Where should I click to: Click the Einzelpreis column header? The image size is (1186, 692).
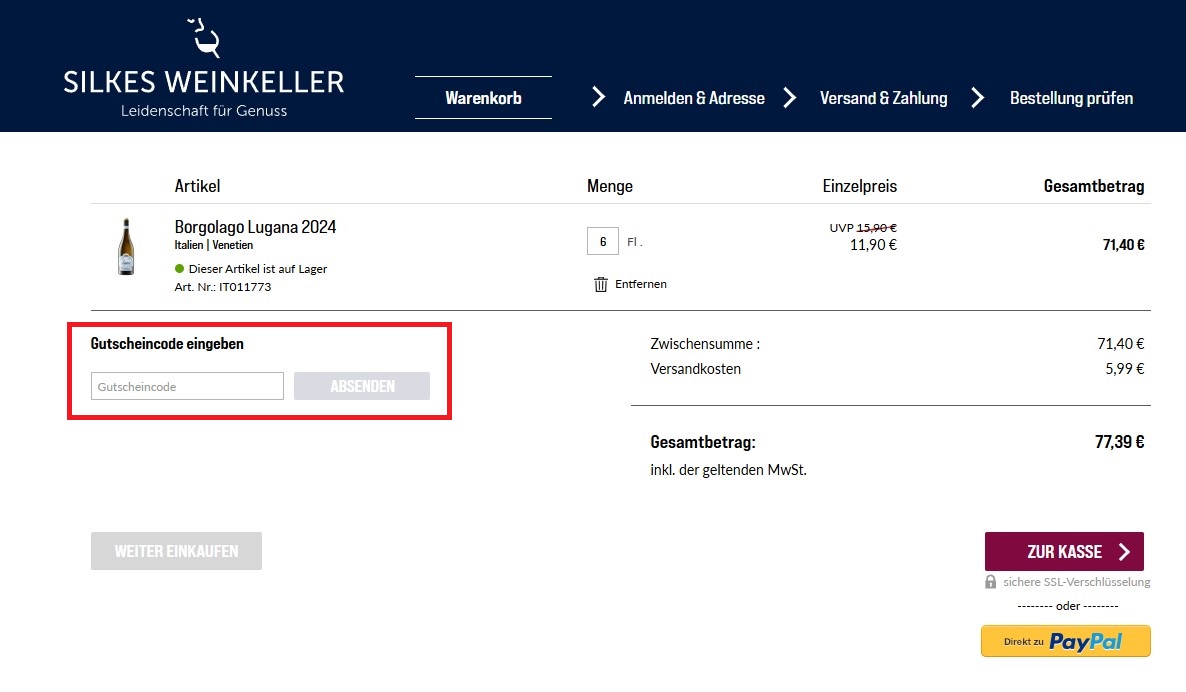click(x=860, y=186)
